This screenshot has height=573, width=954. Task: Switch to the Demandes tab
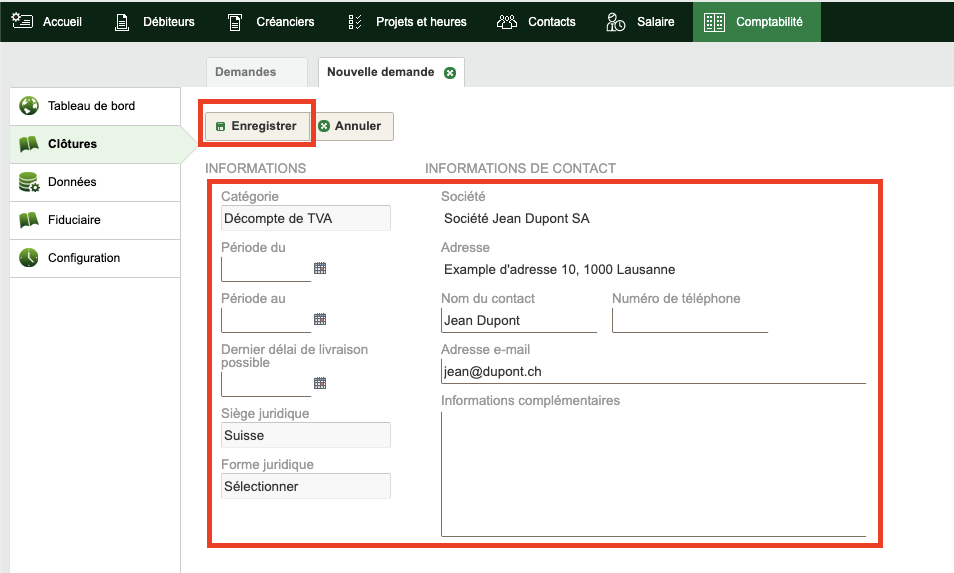click(257, 72)
